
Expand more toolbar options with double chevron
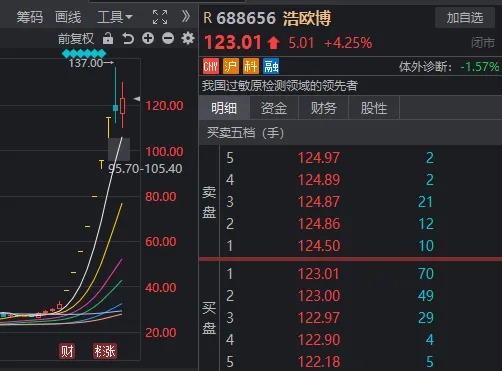coord(186,16)
